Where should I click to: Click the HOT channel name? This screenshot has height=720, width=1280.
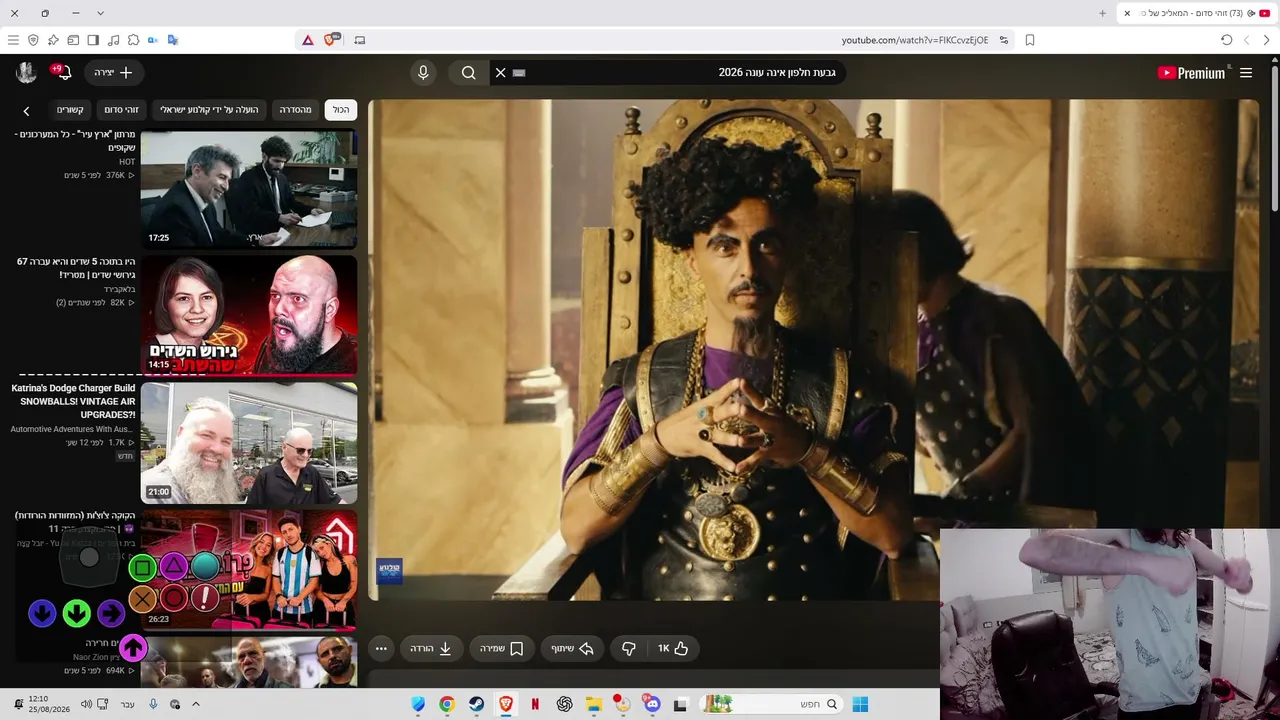coord(127,162)
